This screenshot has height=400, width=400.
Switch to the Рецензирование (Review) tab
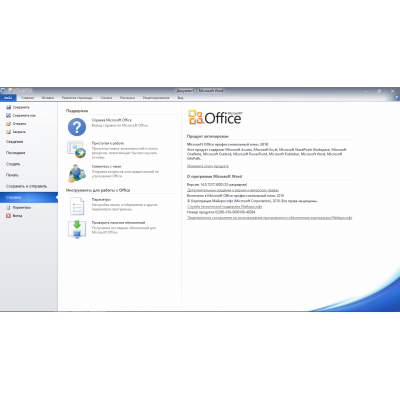(156, 98)
